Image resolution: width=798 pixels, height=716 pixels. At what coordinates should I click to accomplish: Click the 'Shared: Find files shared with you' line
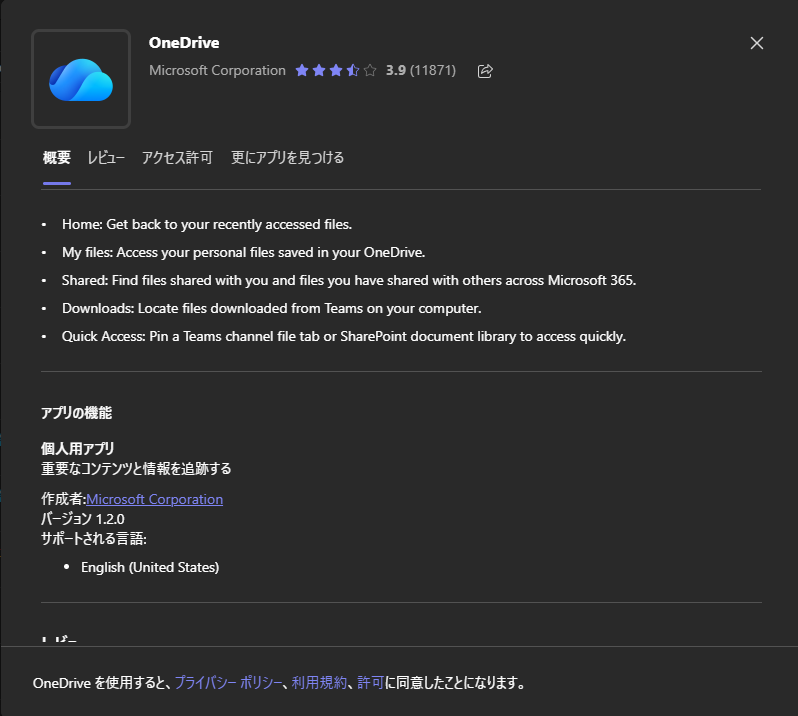point(349,280)
